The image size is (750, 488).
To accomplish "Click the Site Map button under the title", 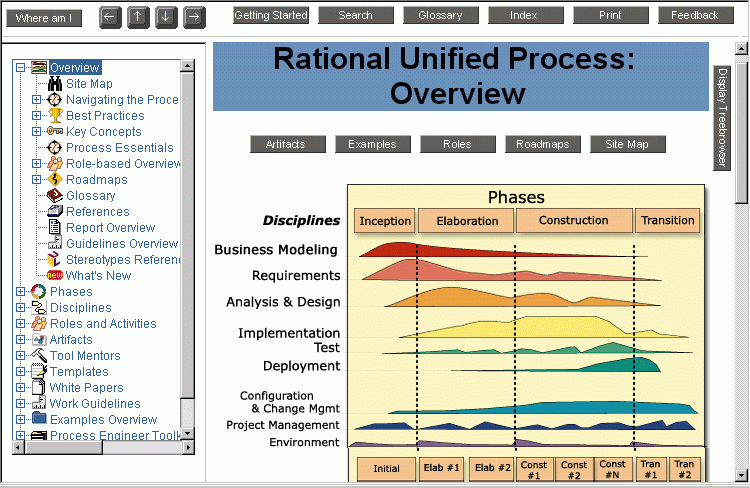I will tap(628, 144).
